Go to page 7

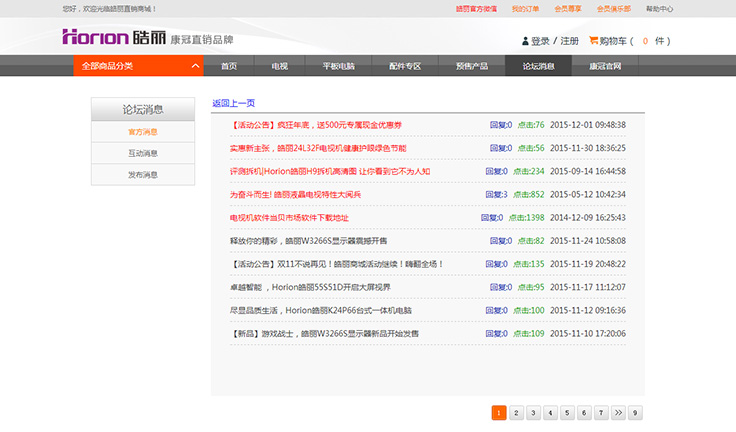(601, 413)
